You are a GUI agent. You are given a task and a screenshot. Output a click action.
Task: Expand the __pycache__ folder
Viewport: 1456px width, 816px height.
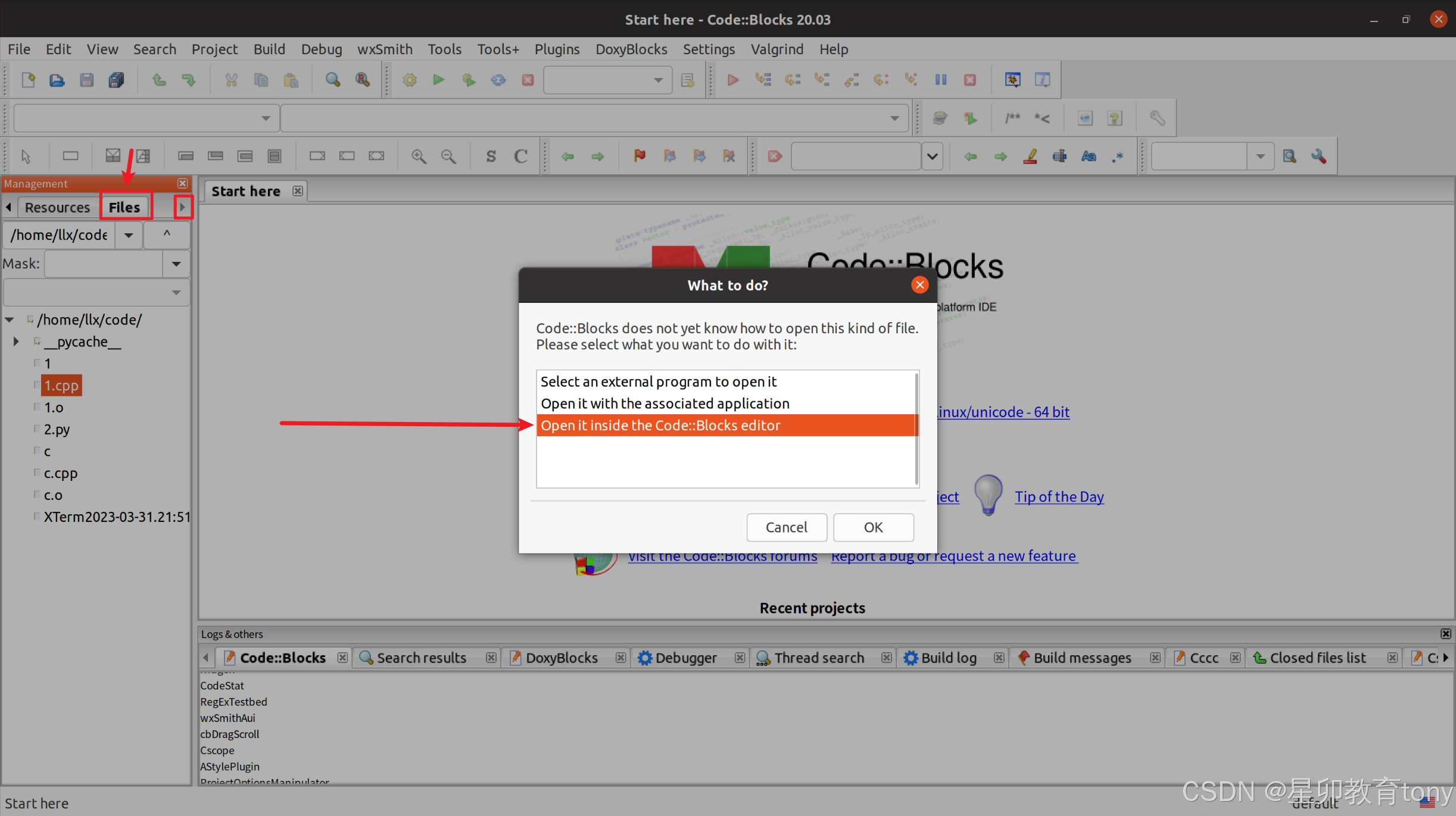(16, 342)
